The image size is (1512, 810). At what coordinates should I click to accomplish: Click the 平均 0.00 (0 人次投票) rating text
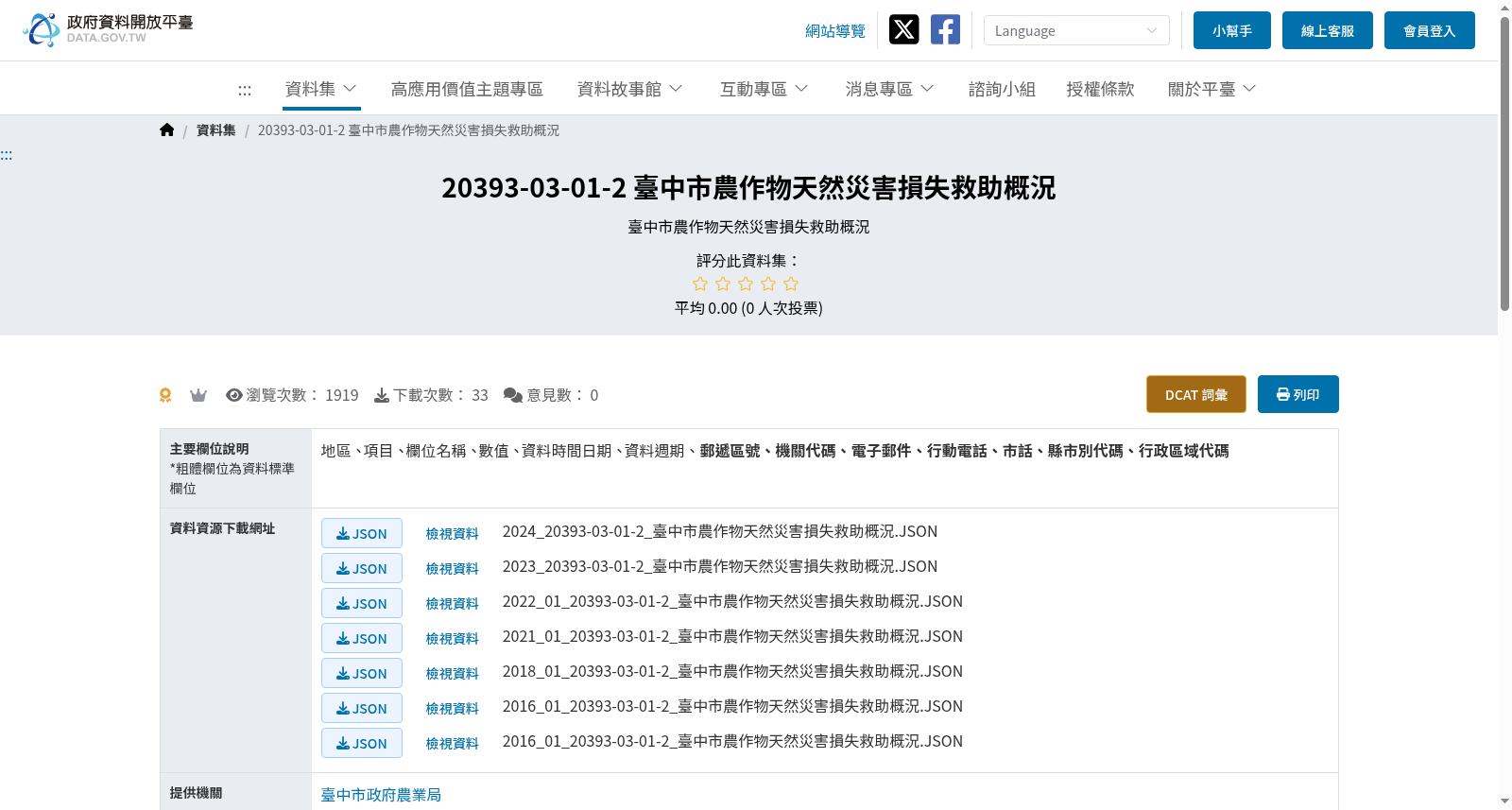[748, 308]
